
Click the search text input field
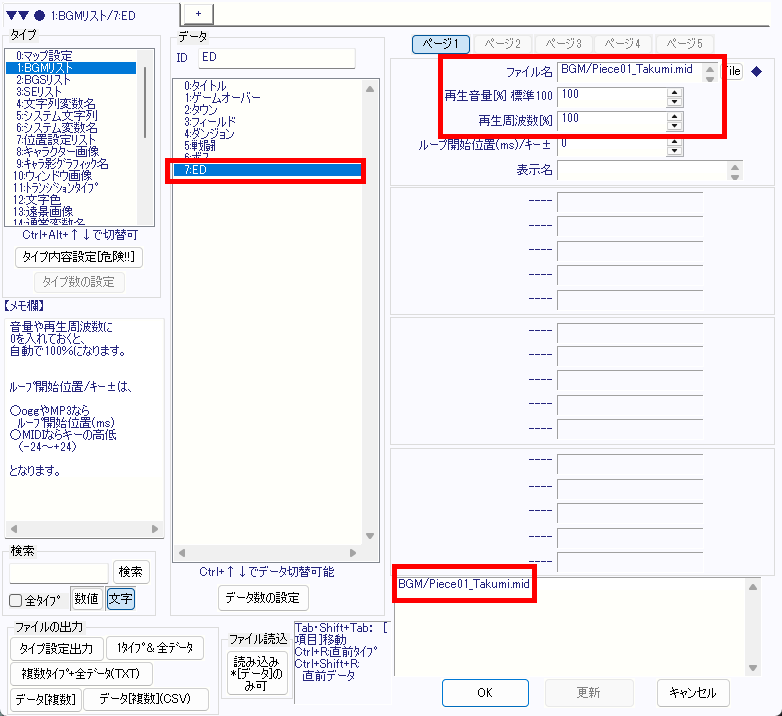[x=59, y=573]
